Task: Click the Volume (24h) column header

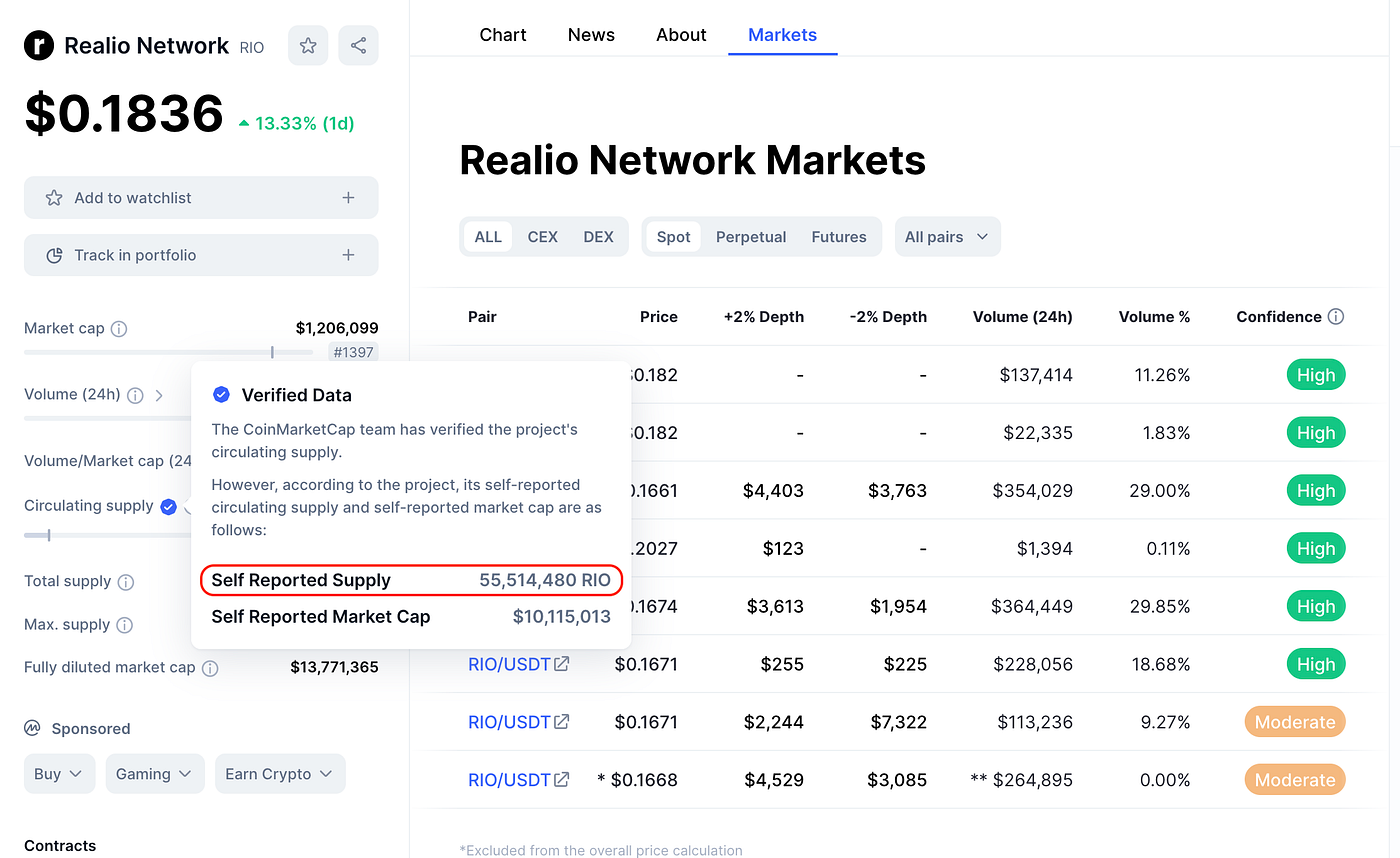Action: (1022, 317)
